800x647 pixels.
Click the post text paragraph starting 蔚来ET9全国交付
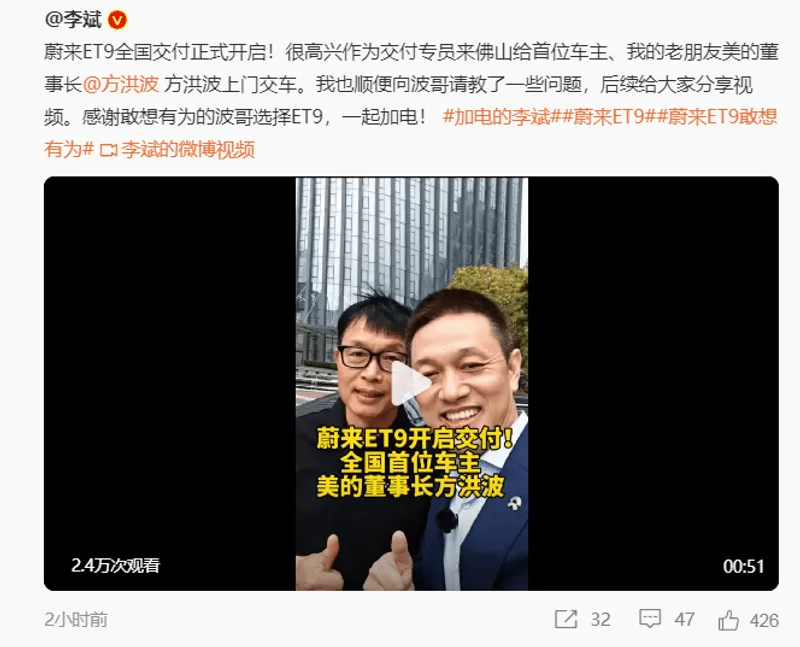[x=411, y=101]
